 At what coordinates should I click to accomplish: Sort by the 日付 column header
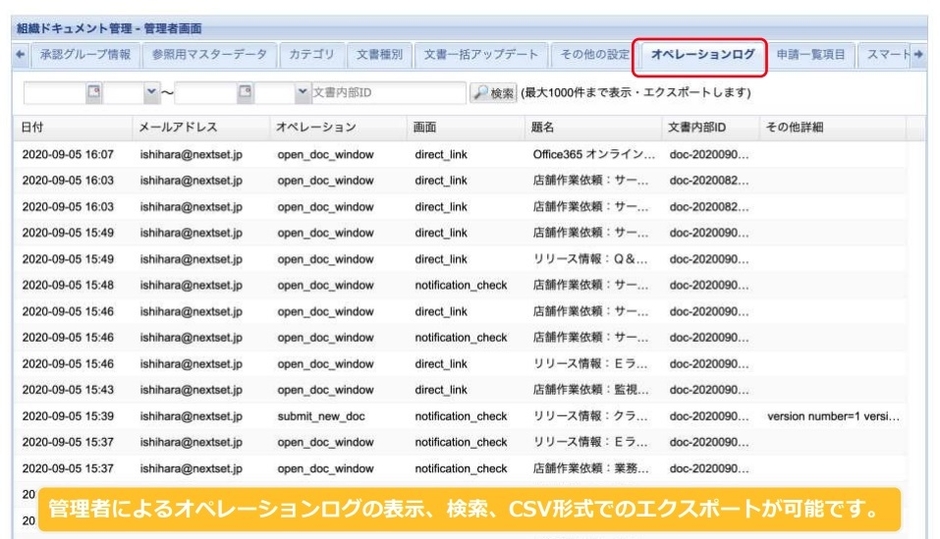coord(73,127)
